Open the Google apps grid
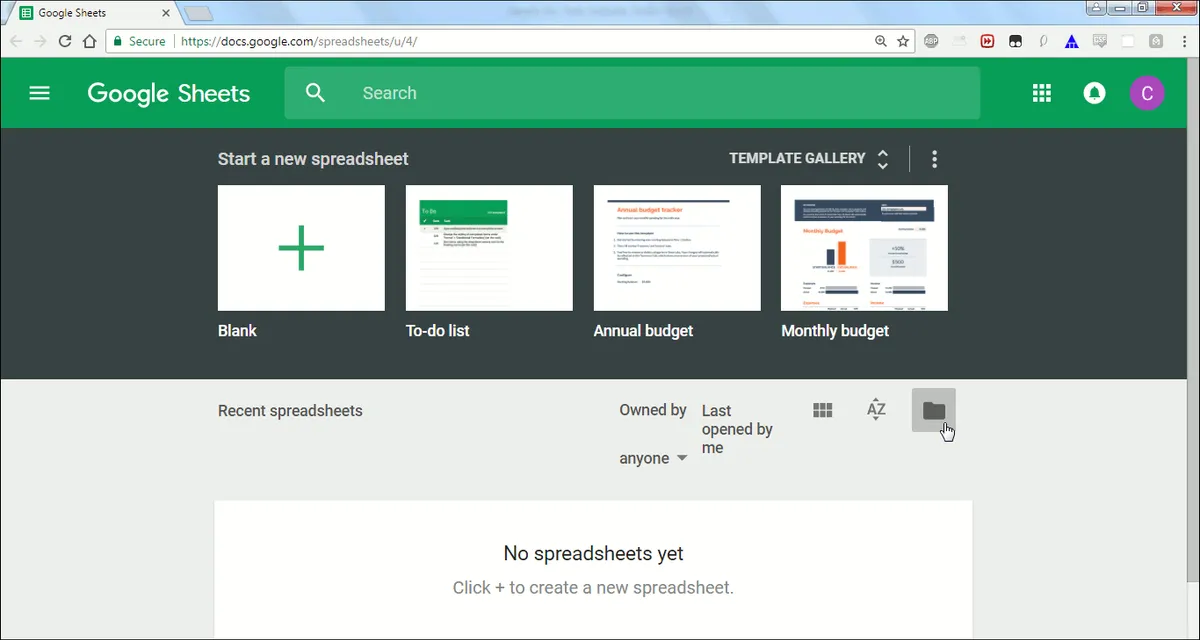The image size is (1200, 640). click(x=1042, y=93)
